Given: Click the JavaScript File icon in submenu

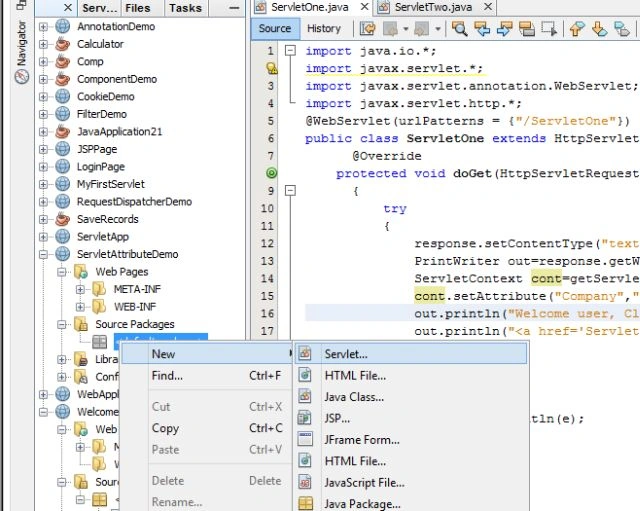Looking at the screenshot, I should point(305,482).
